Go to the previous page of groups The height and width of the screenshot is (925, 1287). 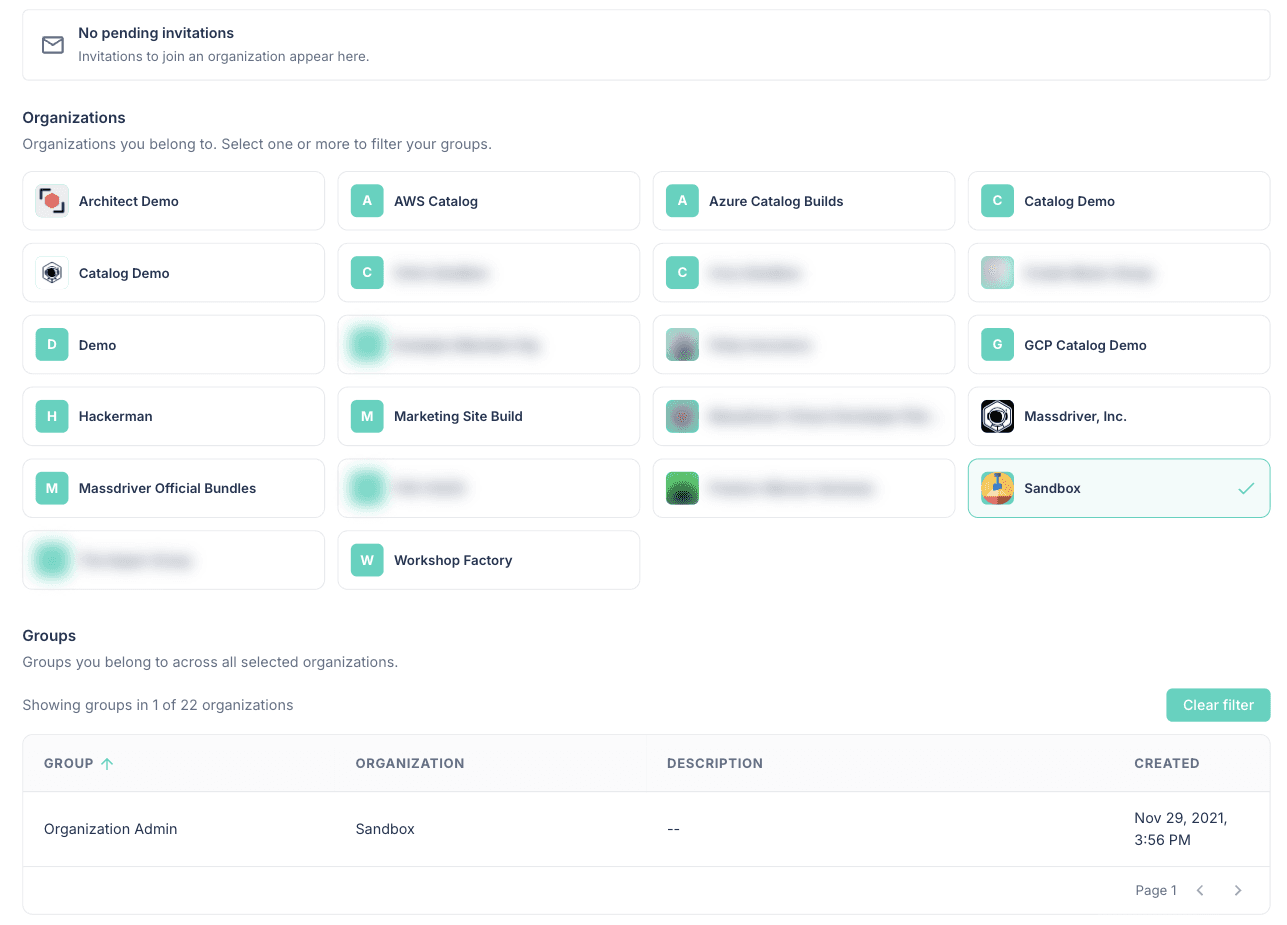pyautogui.click(x=1201, y=890)
